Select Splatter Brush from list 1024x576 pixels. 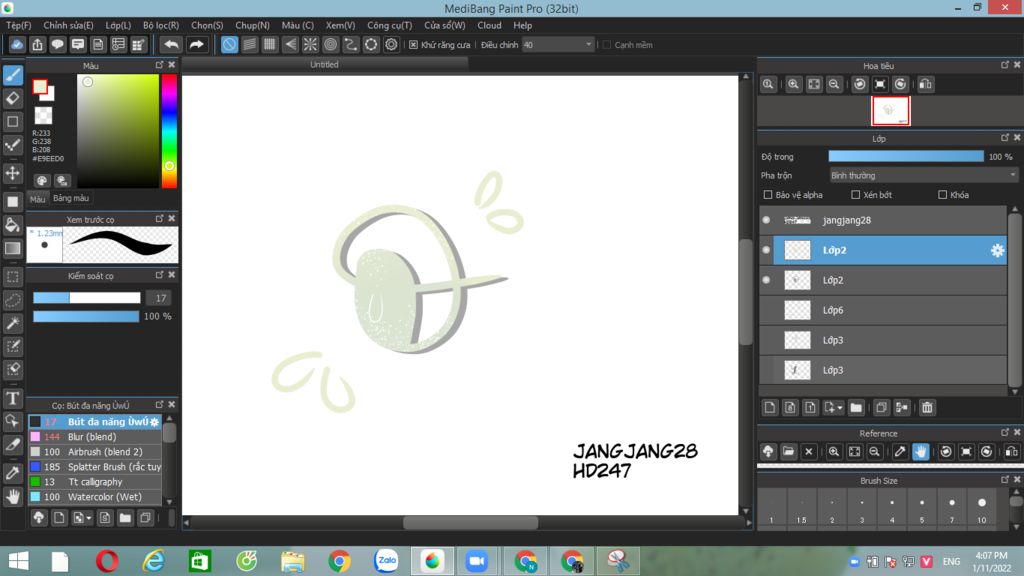(95, 467)
